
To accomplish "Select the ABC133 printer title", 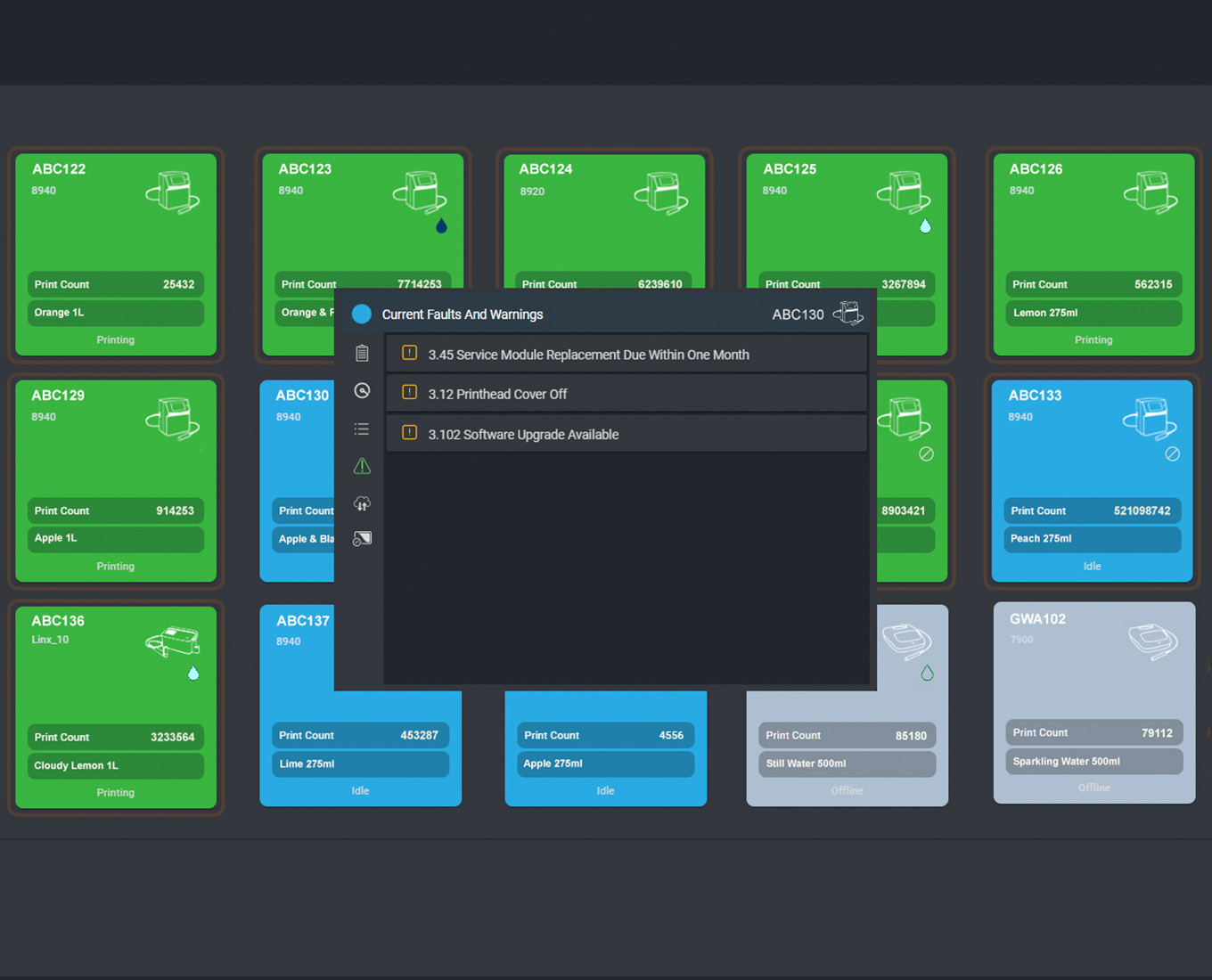I will [1035, 396].
